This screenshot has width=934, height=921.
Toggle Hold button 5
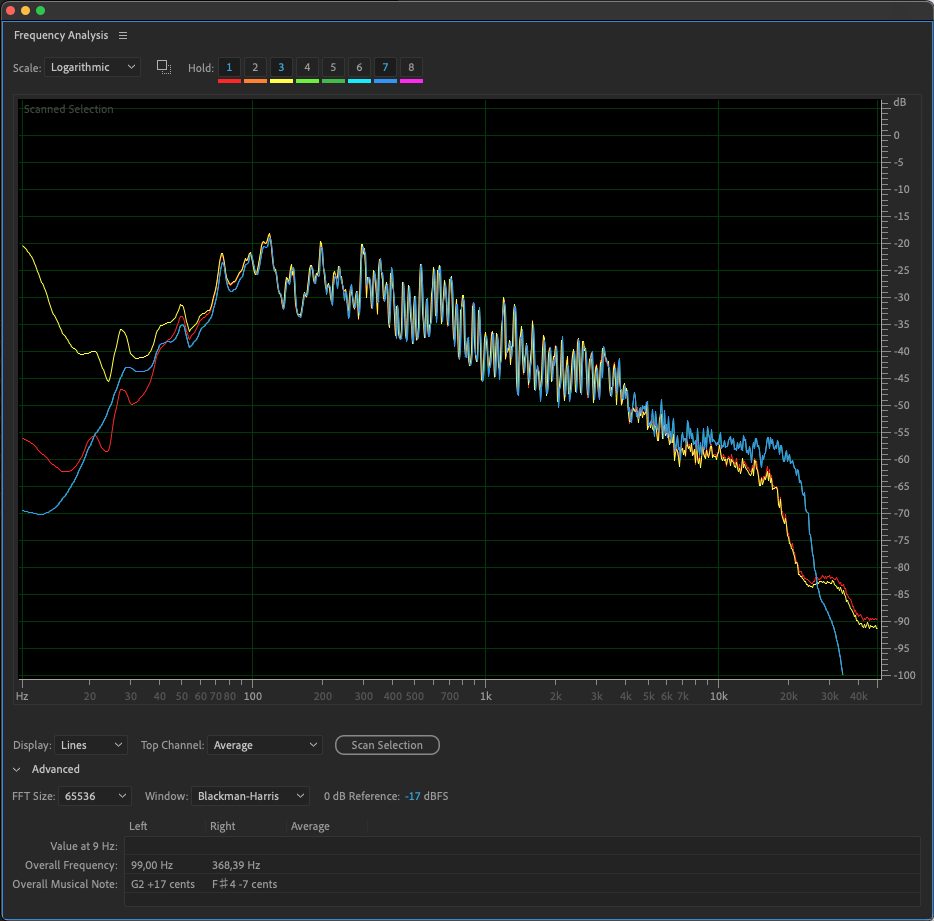tap(333, 67)
